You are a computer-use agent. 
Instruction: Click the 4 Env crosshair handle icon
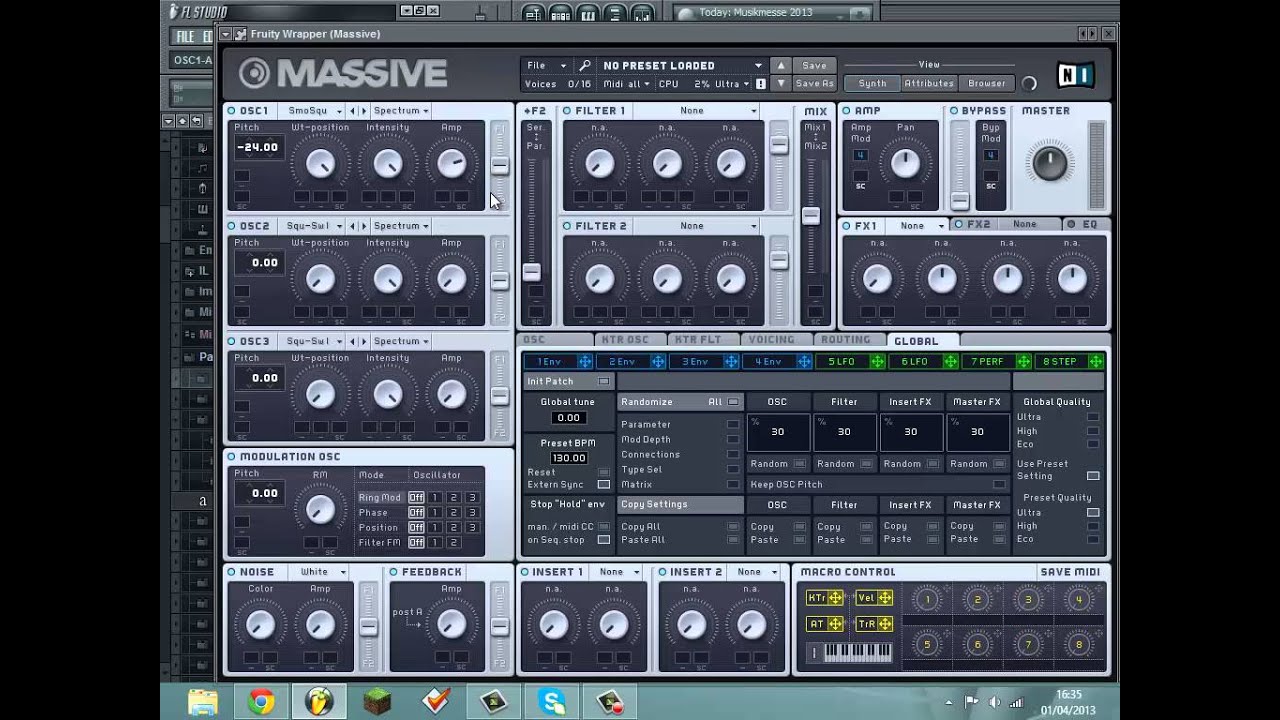pyautogui.click(x=804, y=361)
